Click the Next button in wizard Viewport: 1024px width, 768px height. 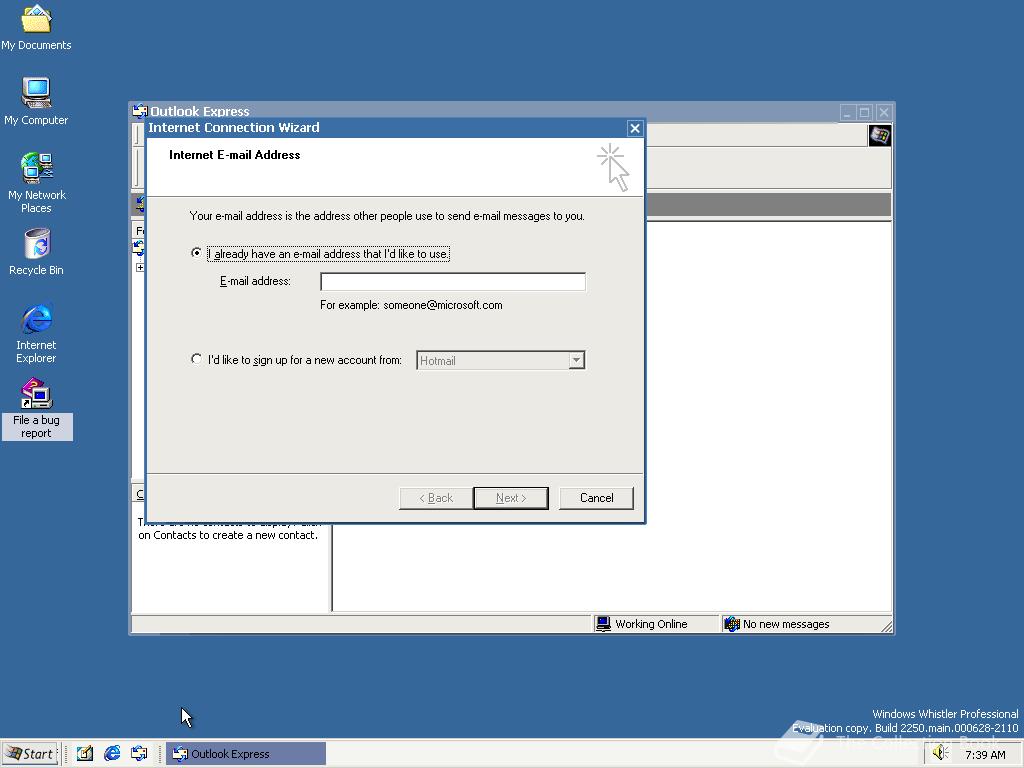(x=511, y=498)
